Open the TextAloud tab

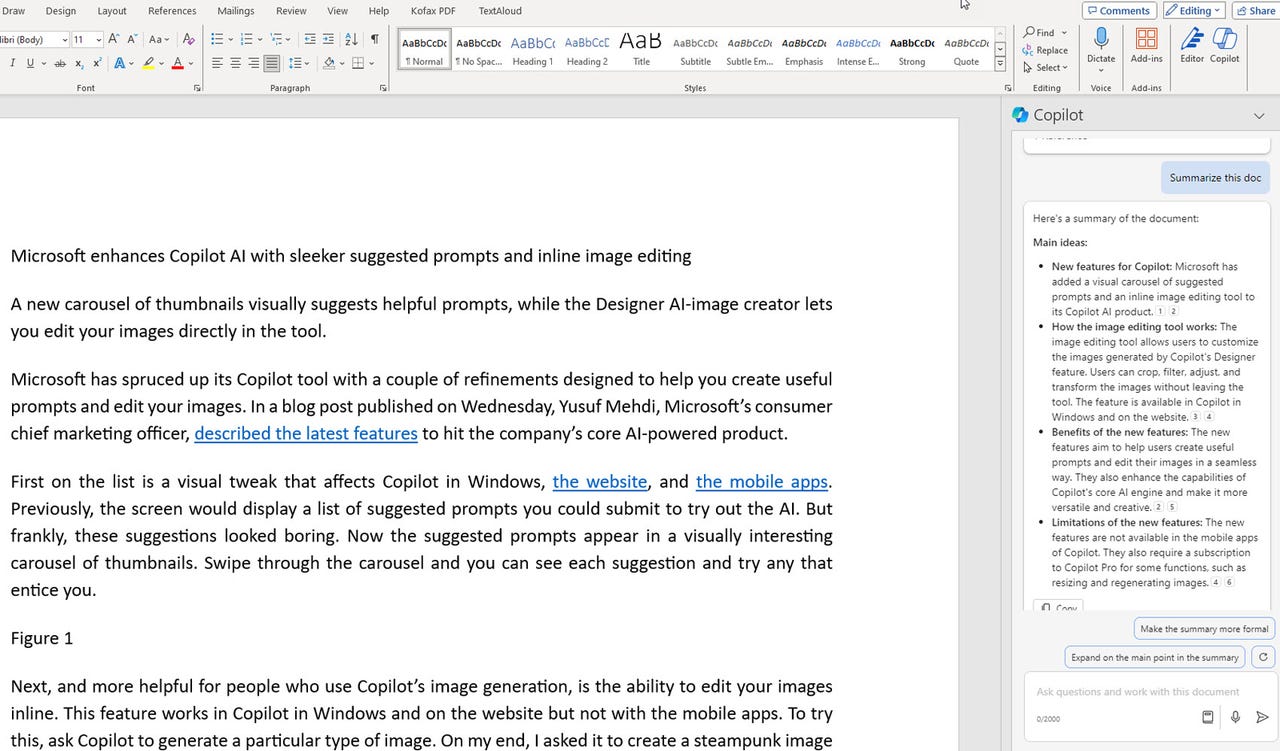pyautogui.click(x=499, y=11)
